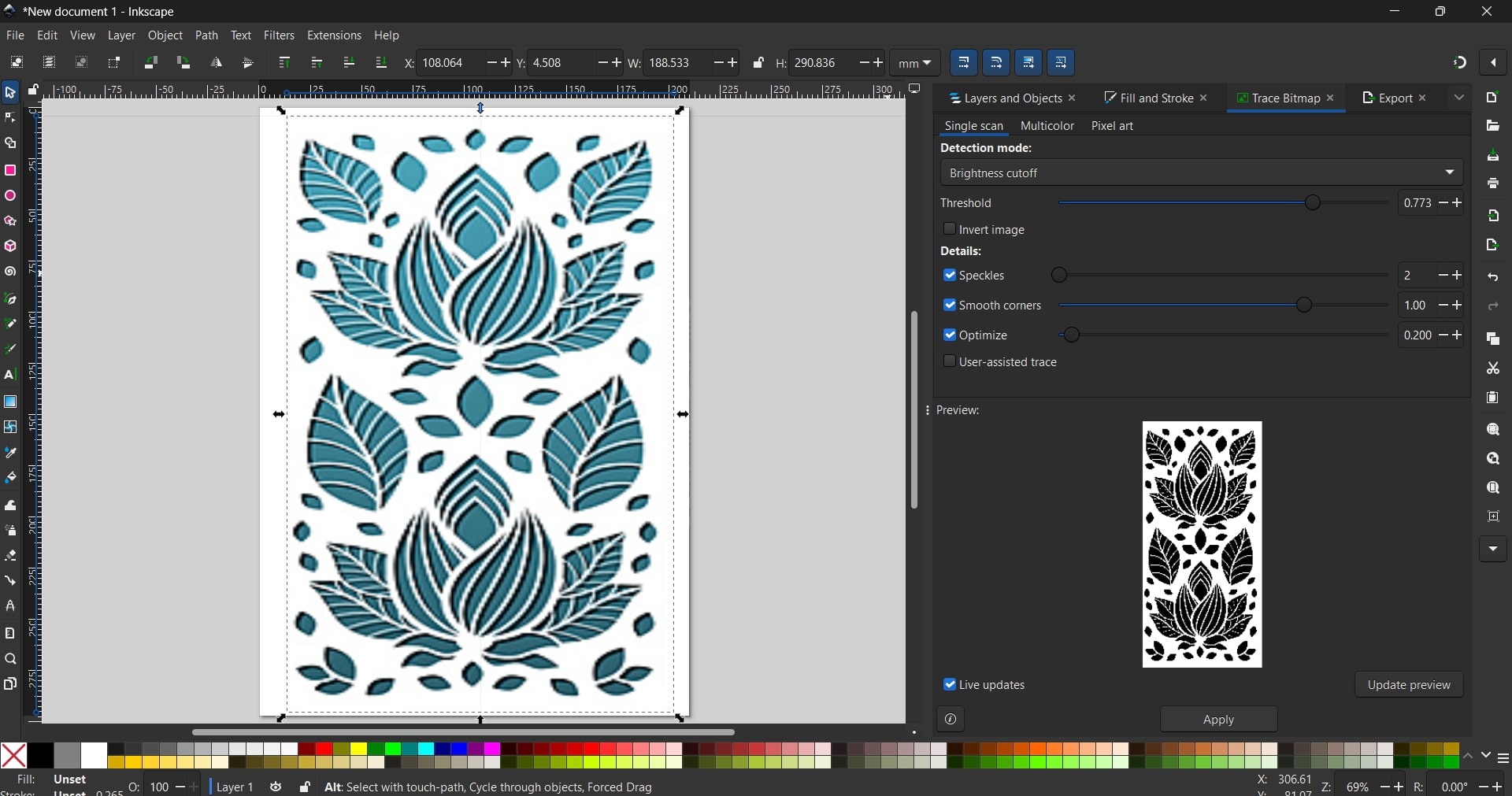This screenshot has width=1512, height=796.
Task: Uncheck the Smooth corners checkbox
Action: pyautogui.click(x=950, y=305)
